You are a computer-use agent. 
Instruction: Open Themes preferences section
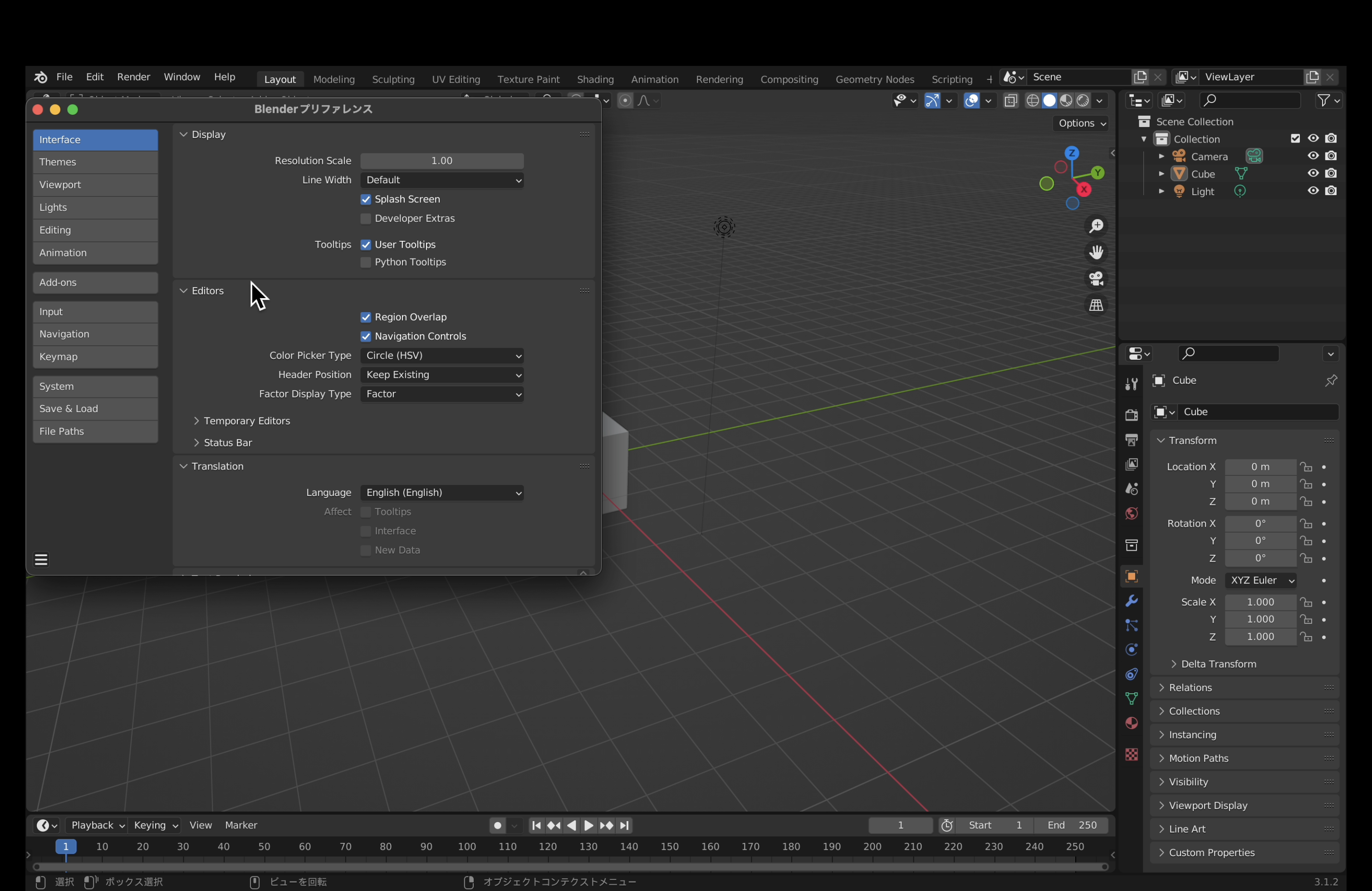point(95,162)
